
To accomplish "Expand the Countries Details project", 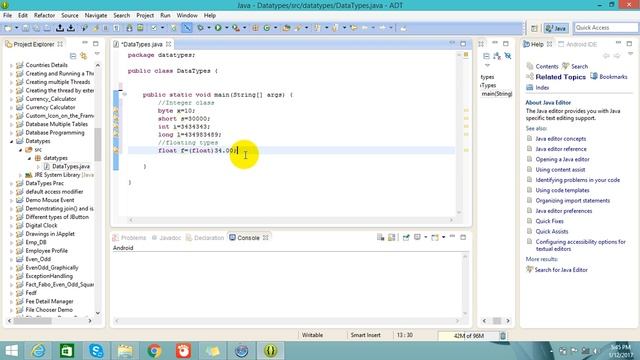I will pos(11,65).
